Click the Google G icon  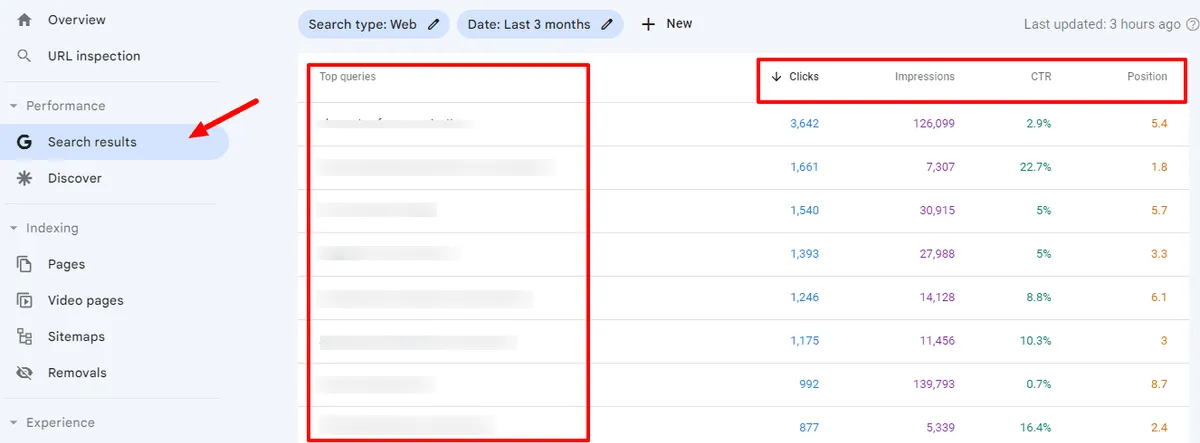[x=25, y=142]
